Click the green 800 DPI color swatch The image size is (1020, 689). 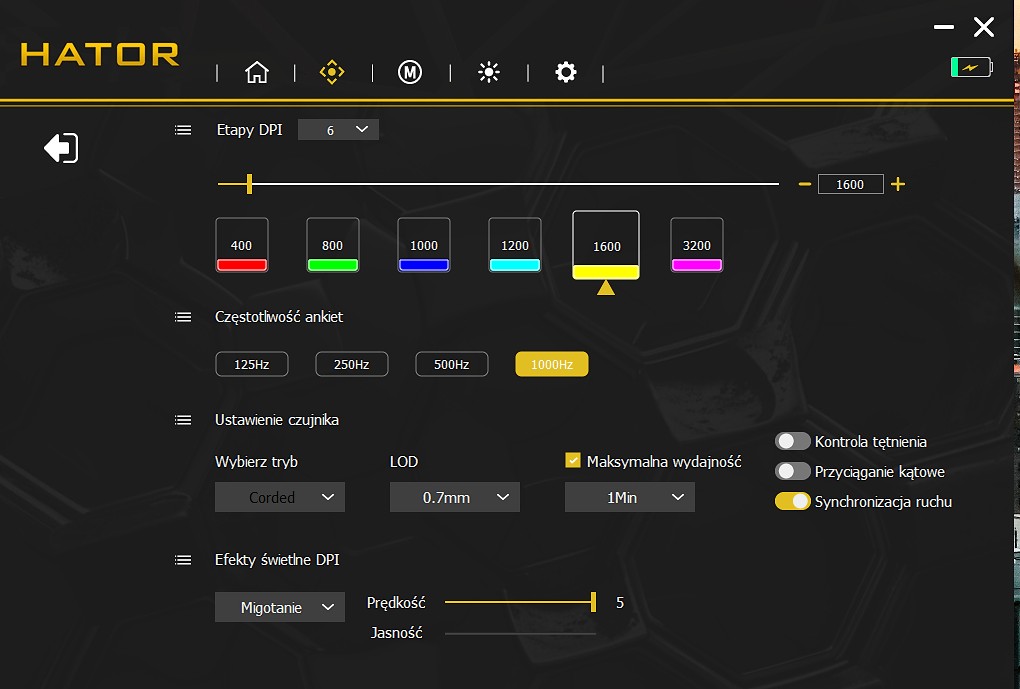click(x=332, y=263)
